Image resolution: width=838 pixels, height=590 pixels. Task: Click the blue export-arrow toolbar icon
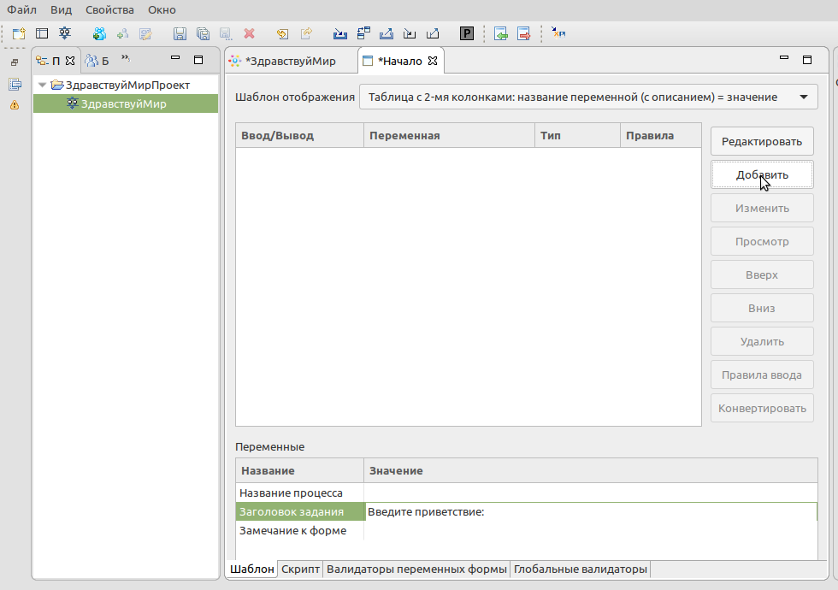(386, 34)
